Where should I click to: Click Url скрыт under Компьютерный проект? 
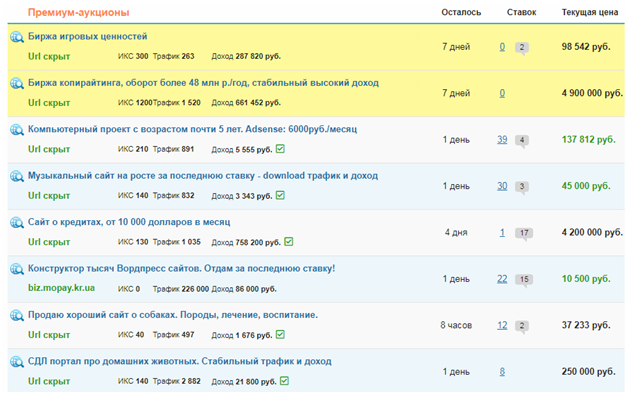tap(49, 149)
